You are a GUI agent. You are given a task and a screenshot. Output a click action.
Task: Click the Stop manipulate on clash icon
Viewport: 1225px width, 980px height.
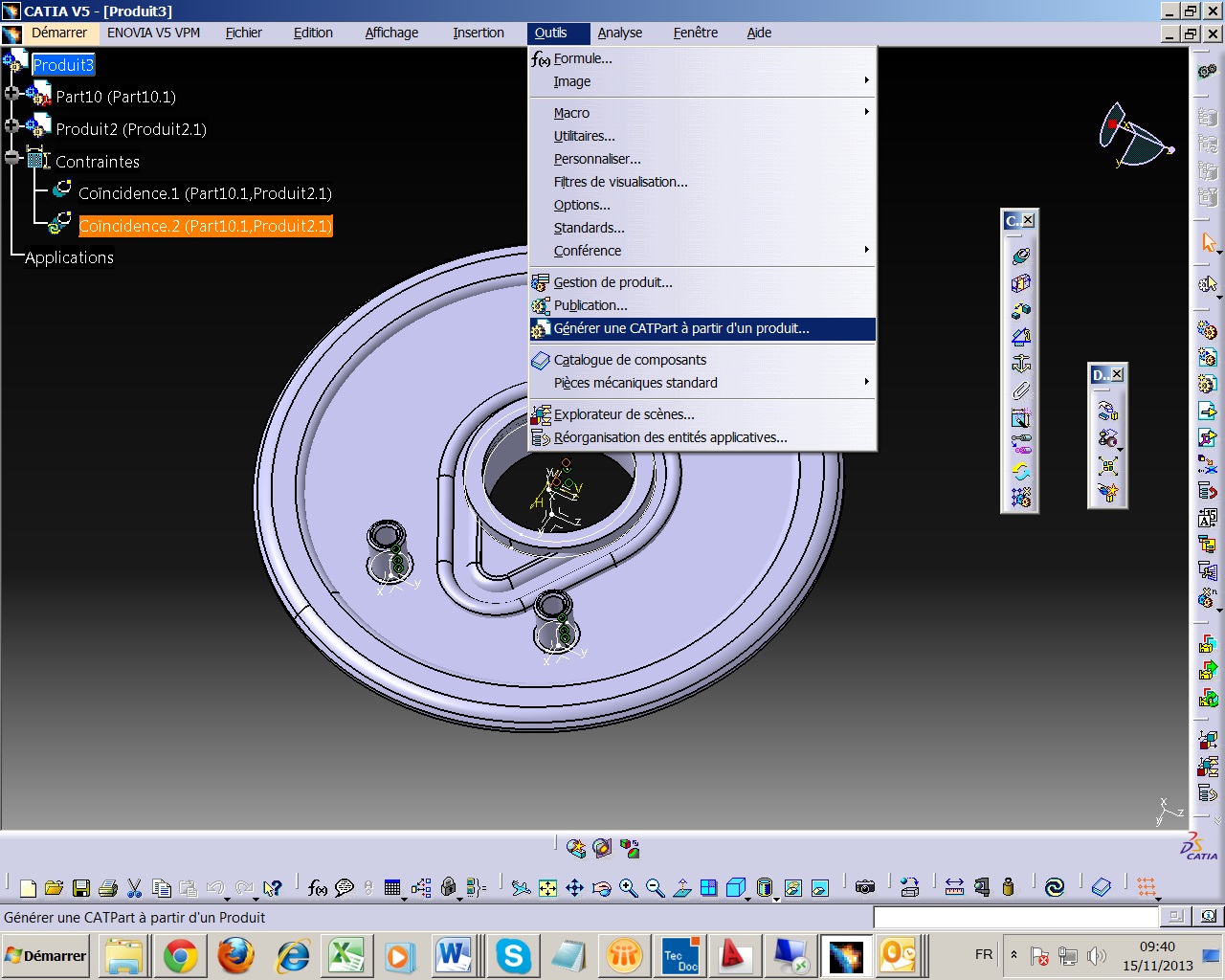(x=1108, y=493)
